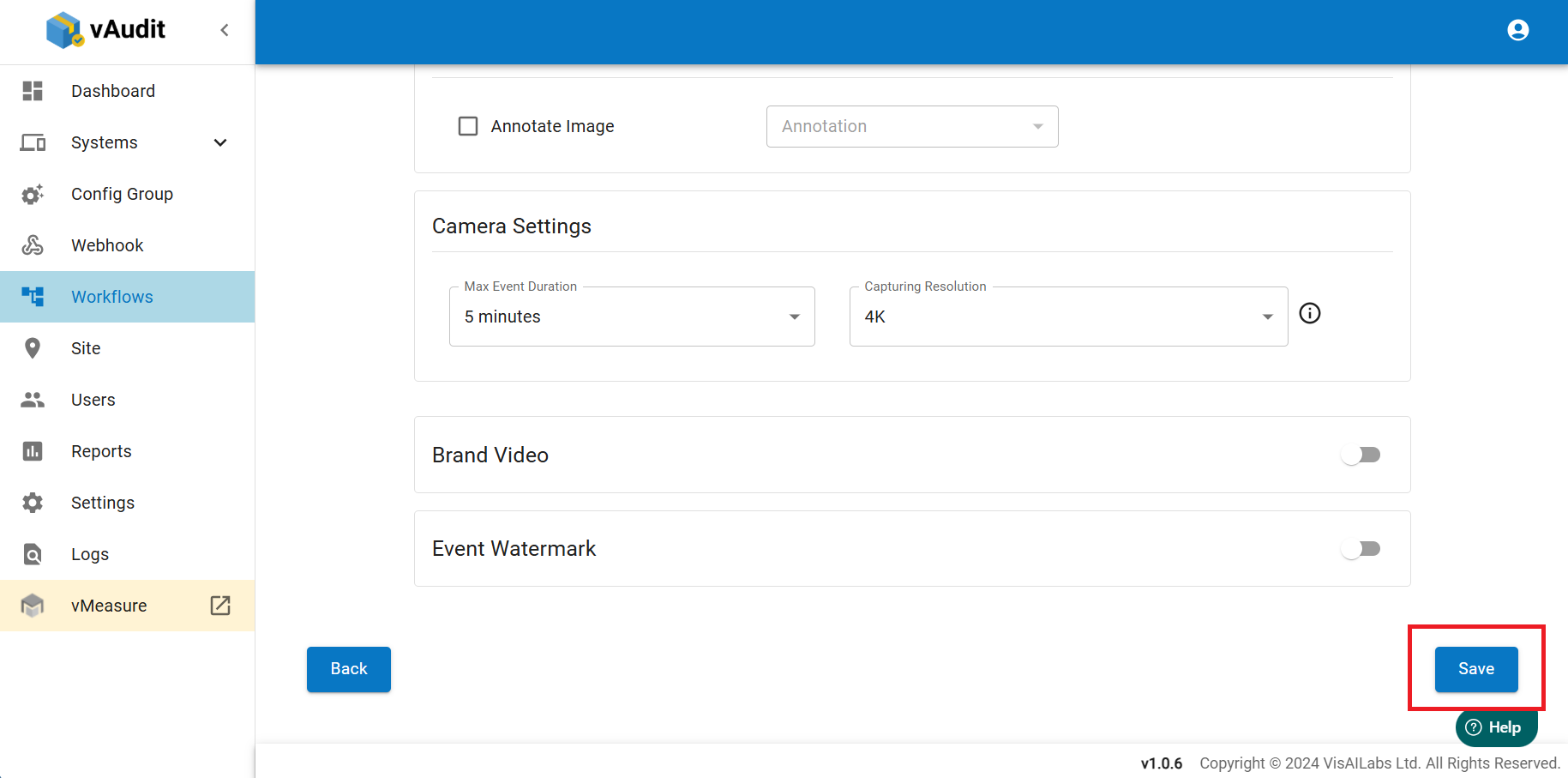Click the Users people icon
The width and height of the screenshot is (1568, 778).
(x=33, y=400)
